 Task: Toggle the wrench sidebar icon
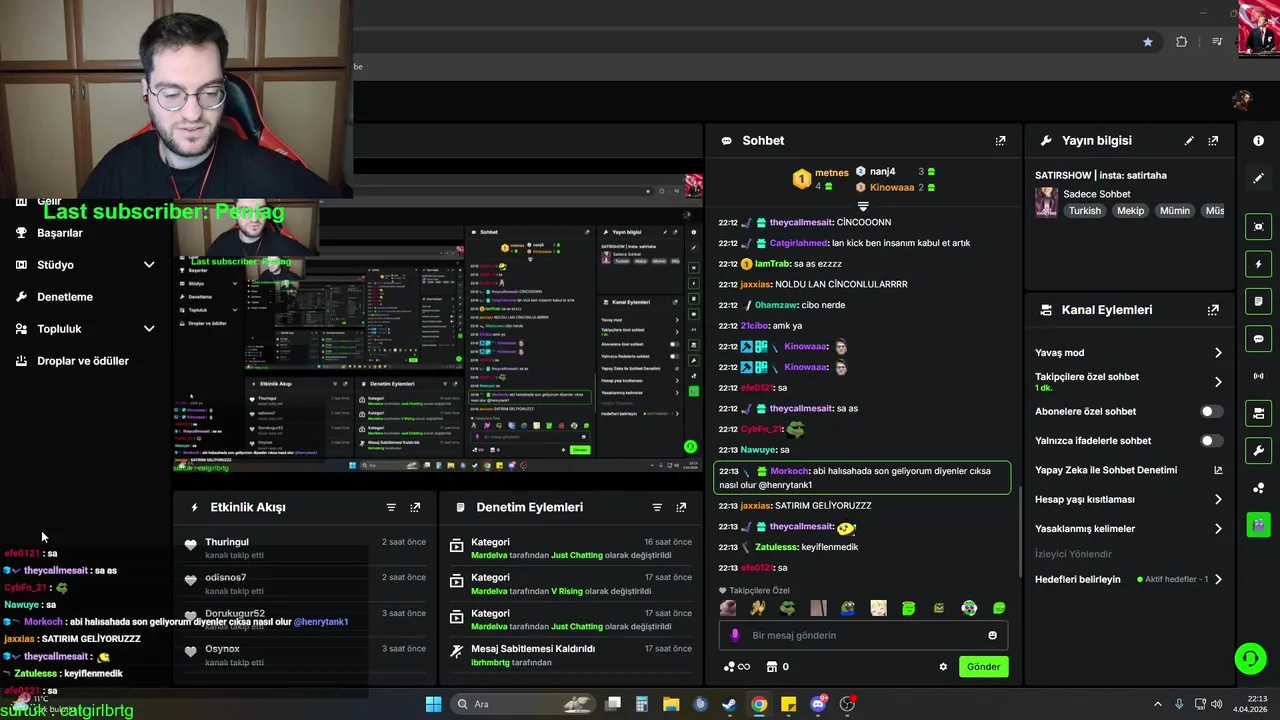pos(1258,450)
